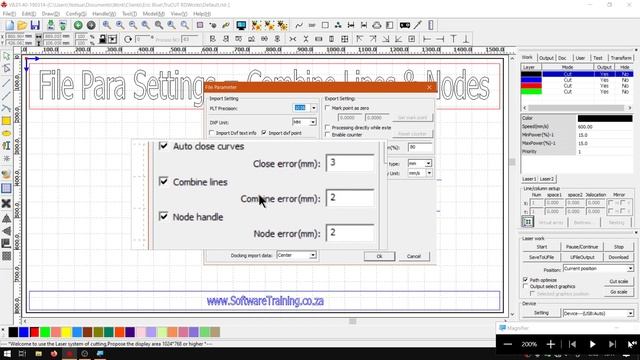640x360 pixels.
Task: Click the device Setting button
Action: coord(541,313)
